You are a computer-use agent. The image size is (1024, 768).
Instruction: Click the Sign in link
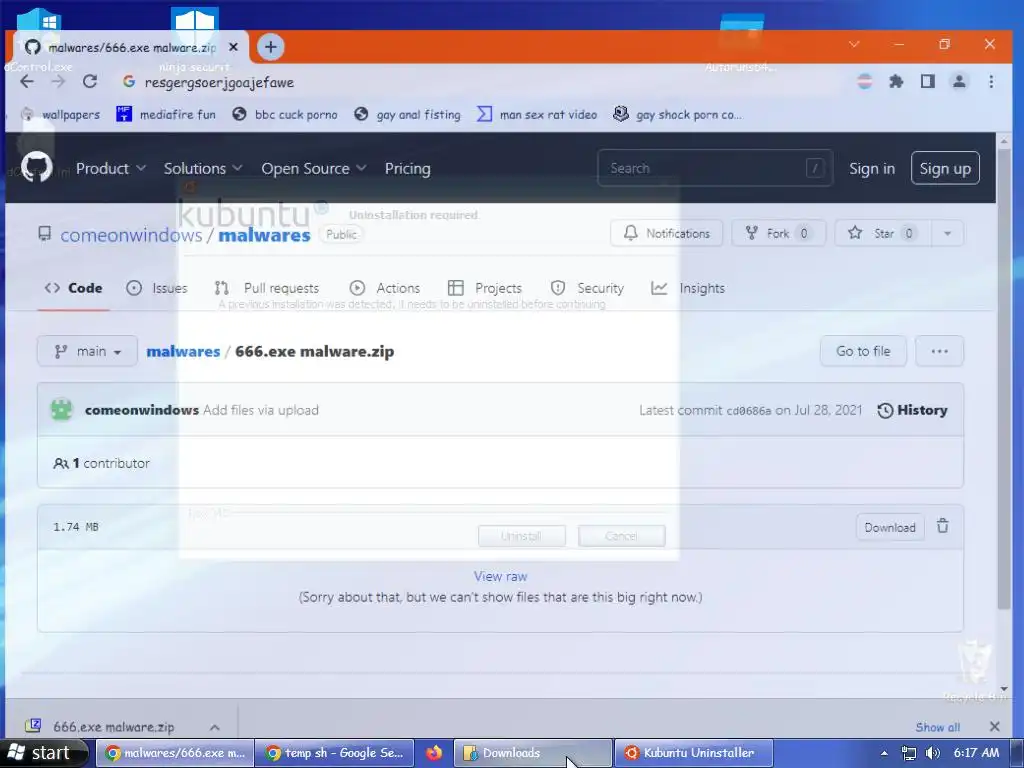[x=872, y=168]
